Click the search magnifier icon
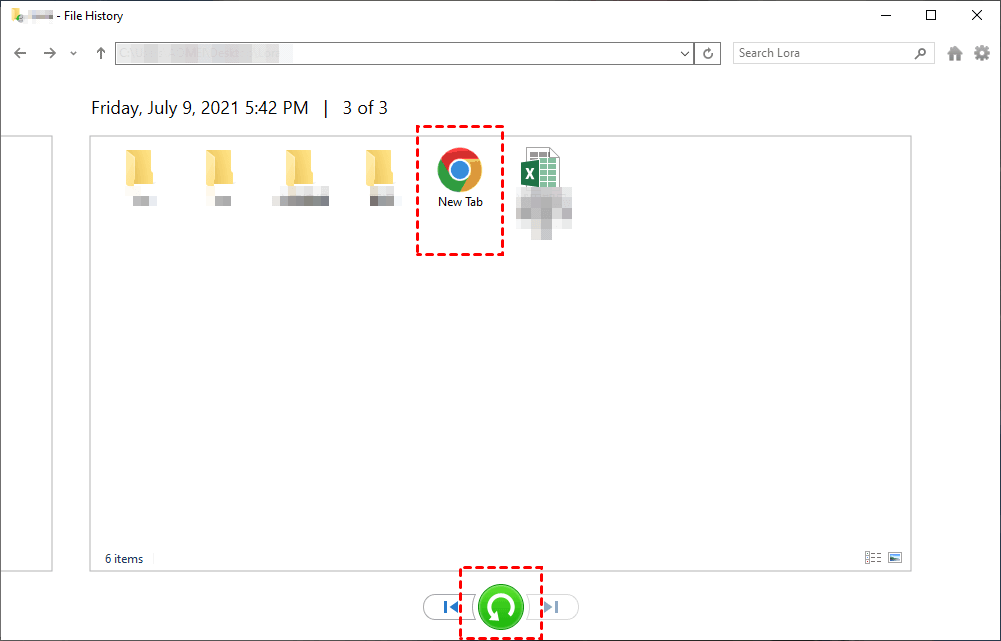1001x641 pixels. pyautogui.click(x=920, y=53)
